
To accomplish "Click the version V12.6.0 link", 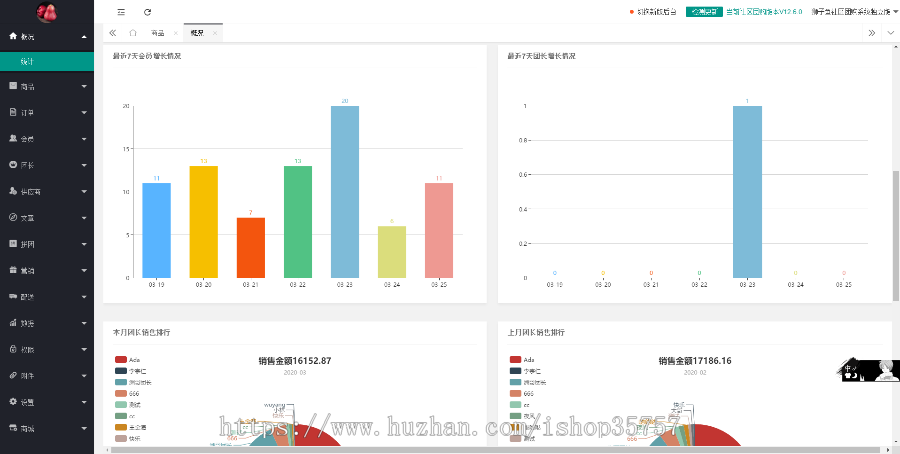I will click(x=764, y=11).
